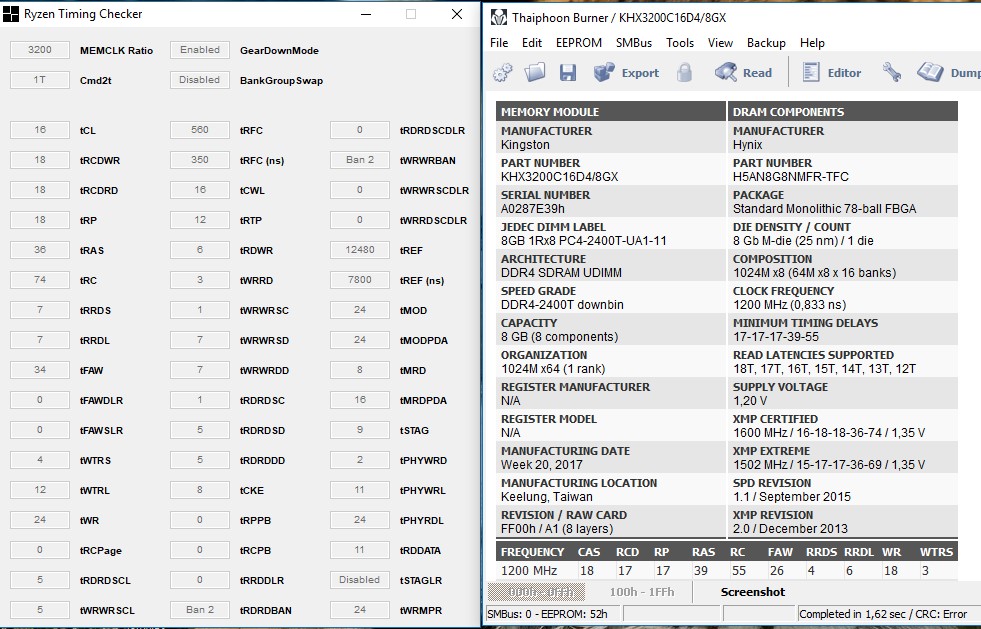This screenshot has height=629, width=981.
Task: Switch to the 000h - 0FFh tab
Action: point(536,592)
